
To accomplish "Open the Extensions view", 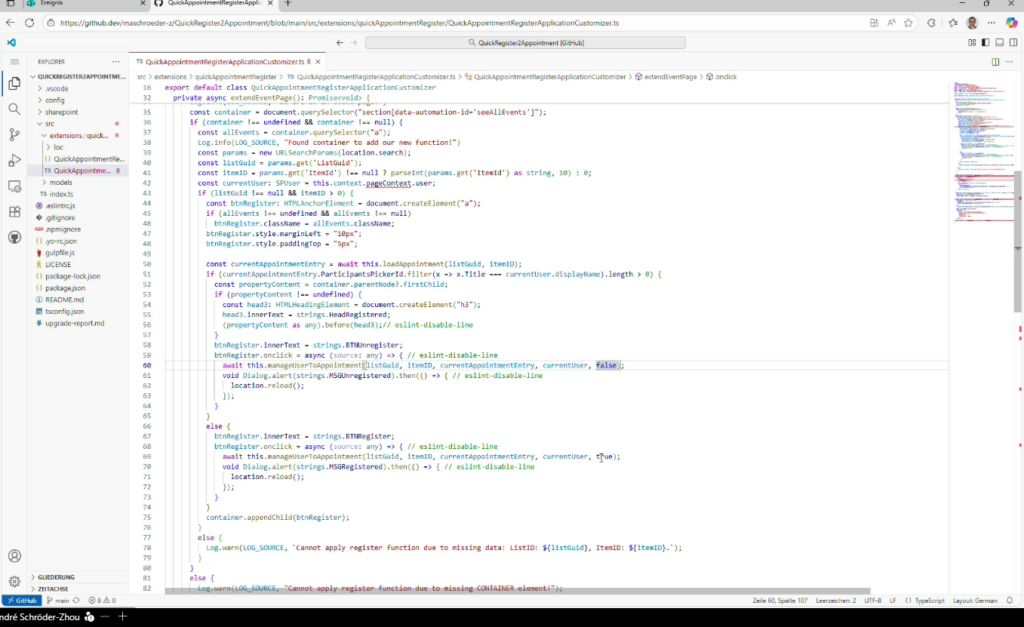I will coord(14,212).
